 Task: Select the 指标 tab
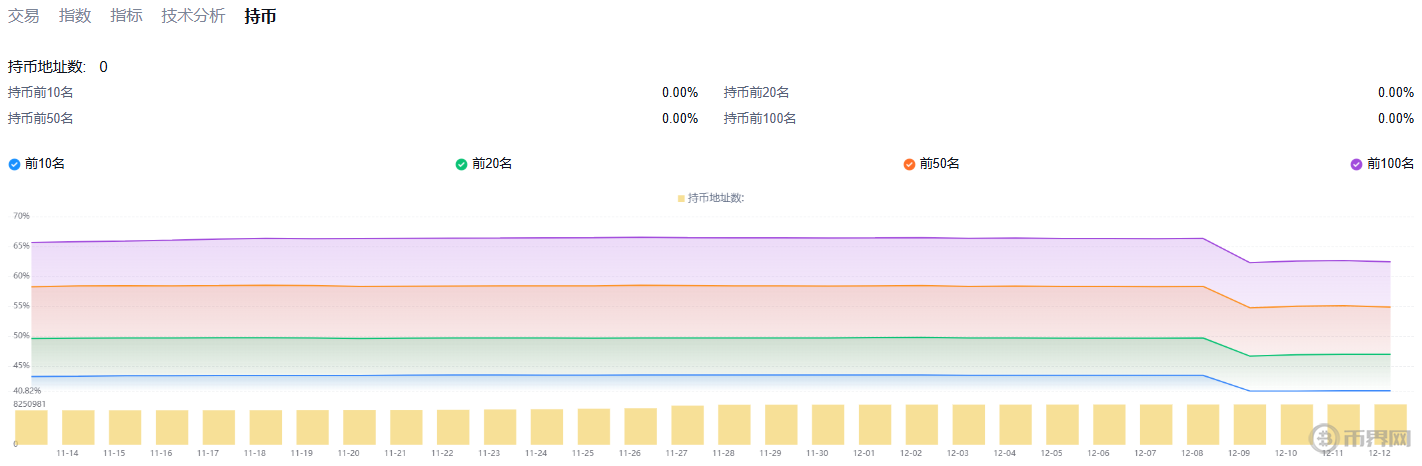[x=126, y=16]
